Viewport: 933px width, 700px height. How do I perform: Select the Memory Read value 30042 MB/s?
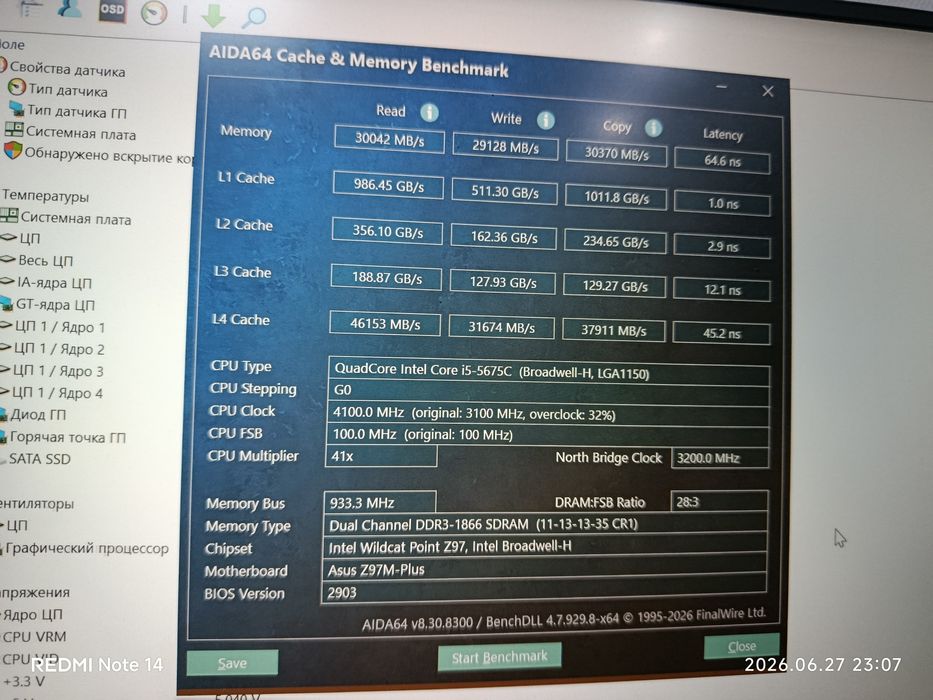(x=389, y=139)
